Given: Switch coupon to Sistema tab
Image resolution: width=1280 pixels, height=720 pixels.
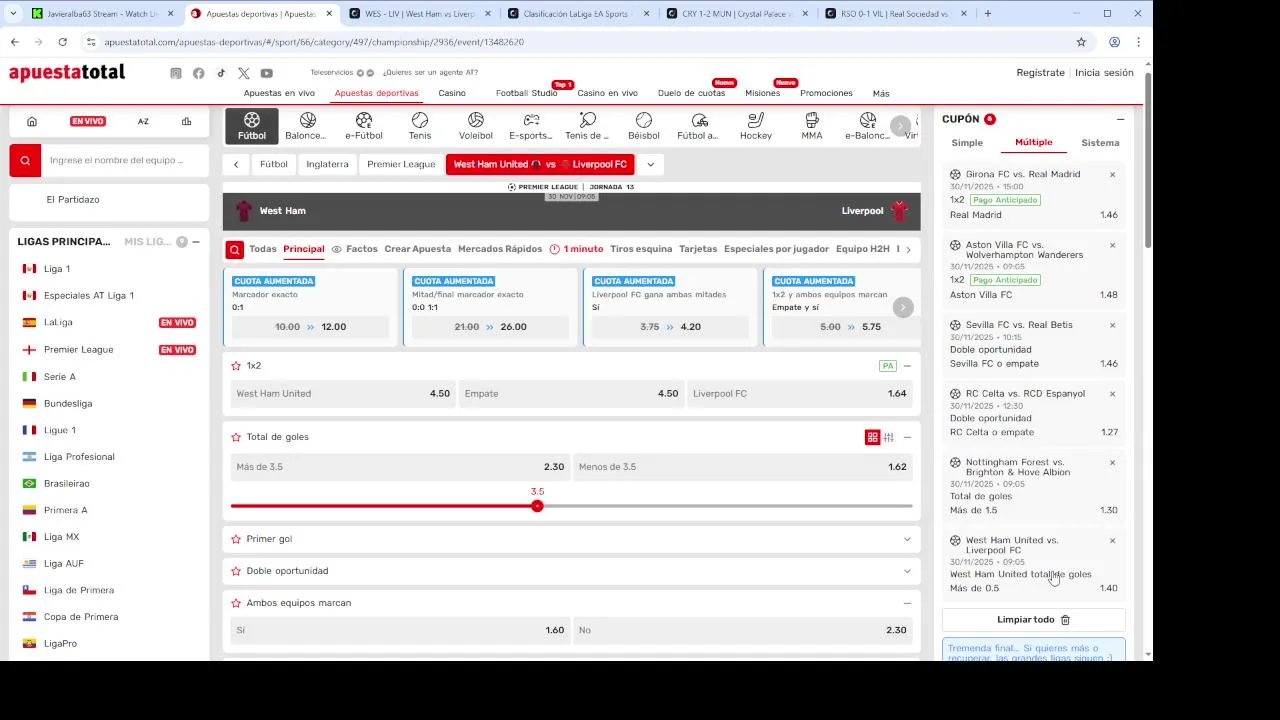Looking at the screenshot, I should pos(1100,143).
